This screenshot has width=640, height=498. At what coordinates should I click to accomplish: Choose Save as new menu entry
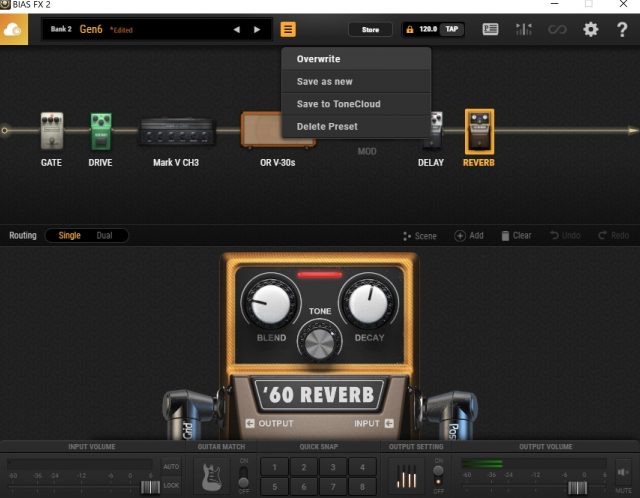point(356,81)
